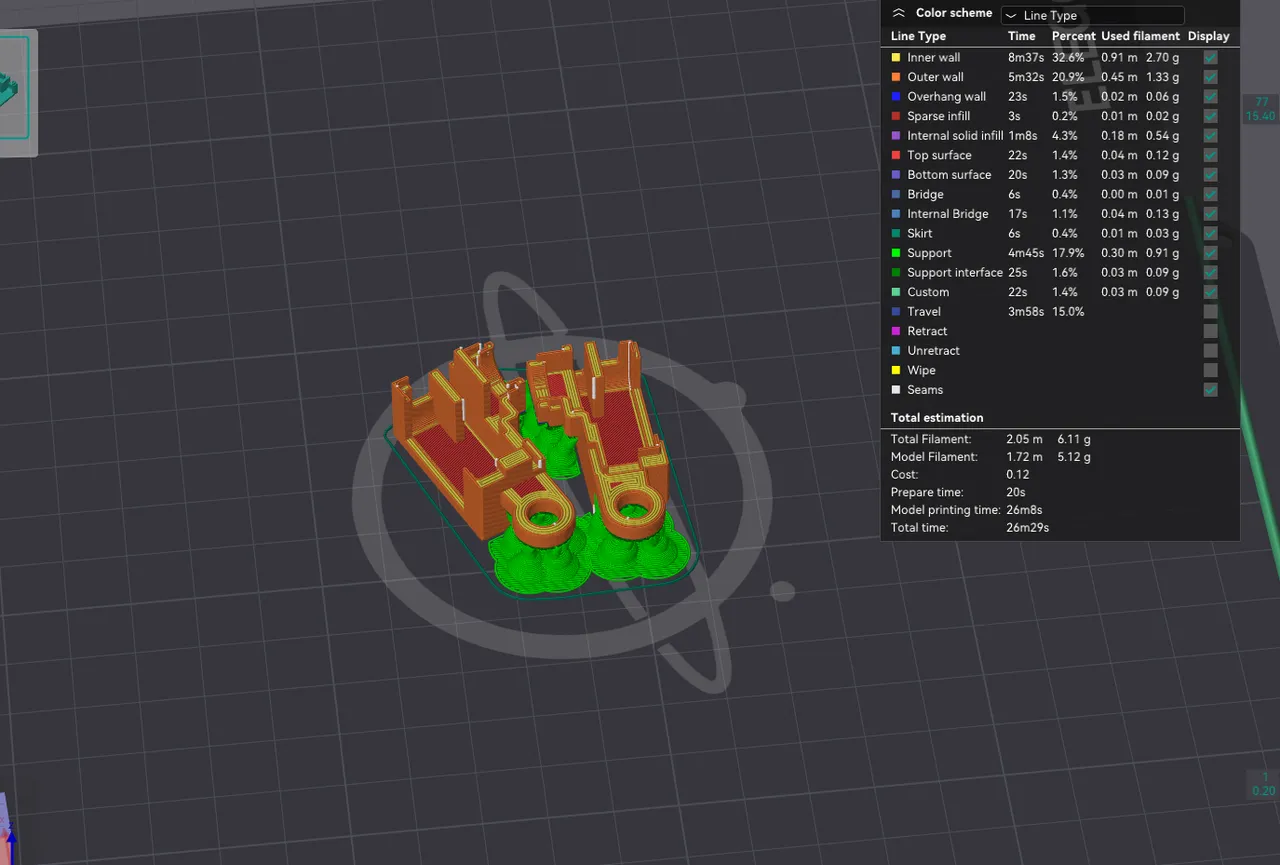
Task: Click the Prepare time value '20s'
Action: tap(1016, 492)
